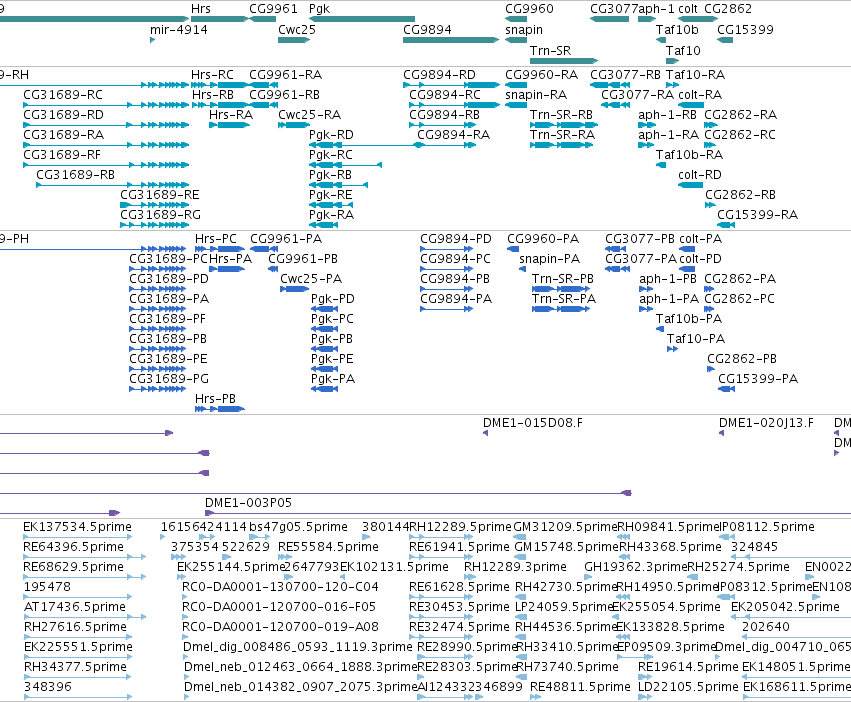Click the RE64396.5prime EST label
The height and width of the screenshot is (702, 851).
point(73,546)
